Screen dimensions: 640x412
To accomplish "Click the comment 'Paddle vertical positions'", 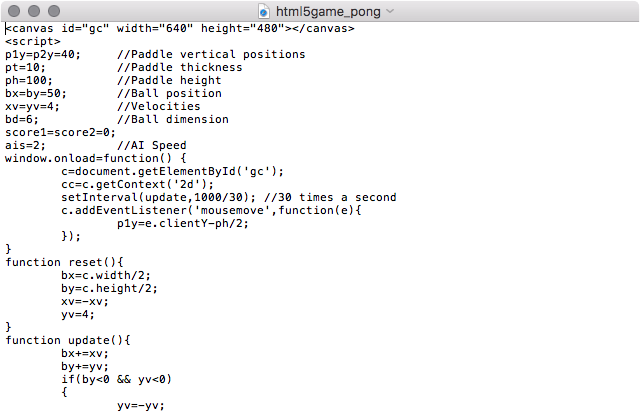I will (211, 54).
